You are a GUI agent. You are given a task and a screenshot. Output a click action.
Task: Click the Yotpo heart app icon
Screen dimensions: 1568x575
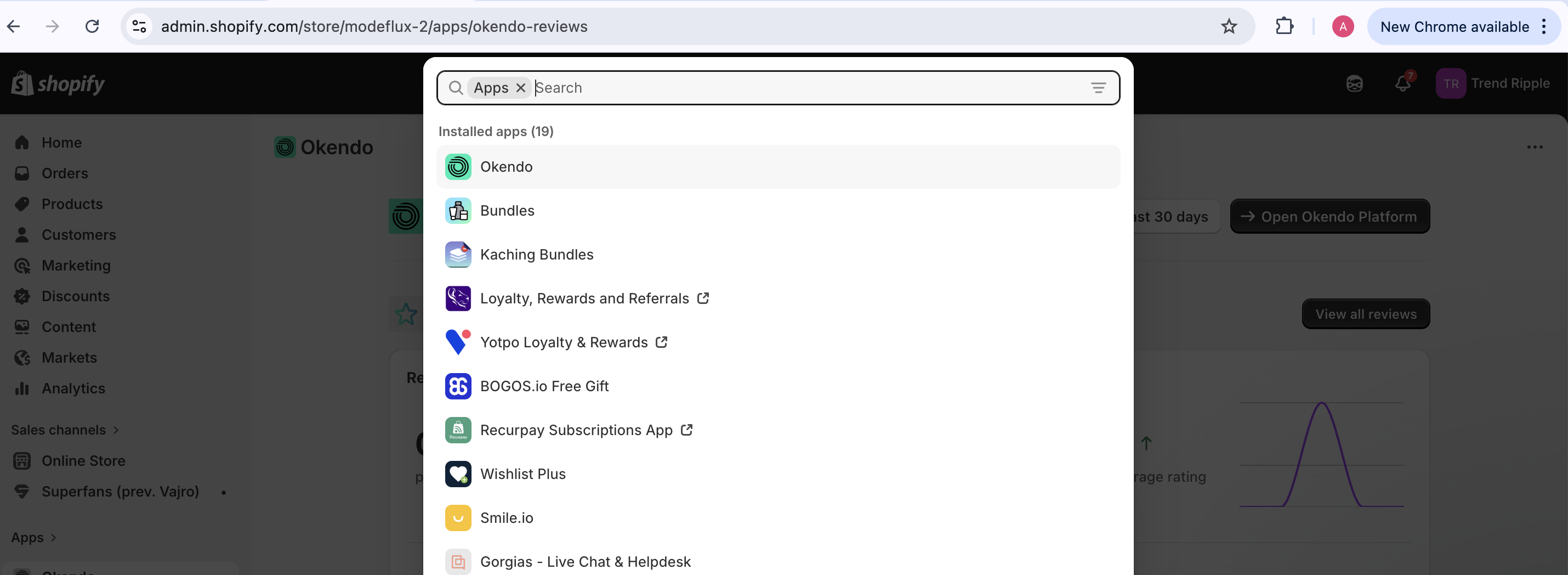pyautogui.click(x=458, y=342)
